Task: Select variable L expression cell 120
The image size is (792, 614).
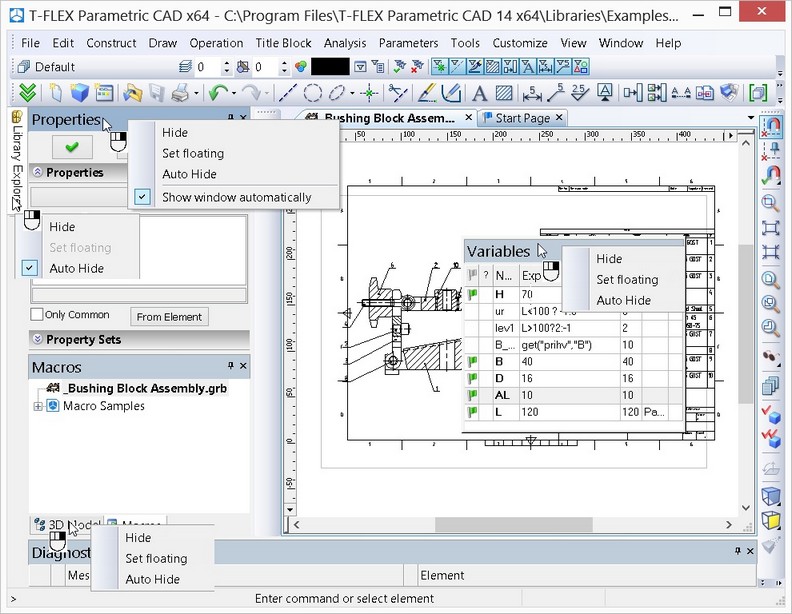Action: pos(569,412)
